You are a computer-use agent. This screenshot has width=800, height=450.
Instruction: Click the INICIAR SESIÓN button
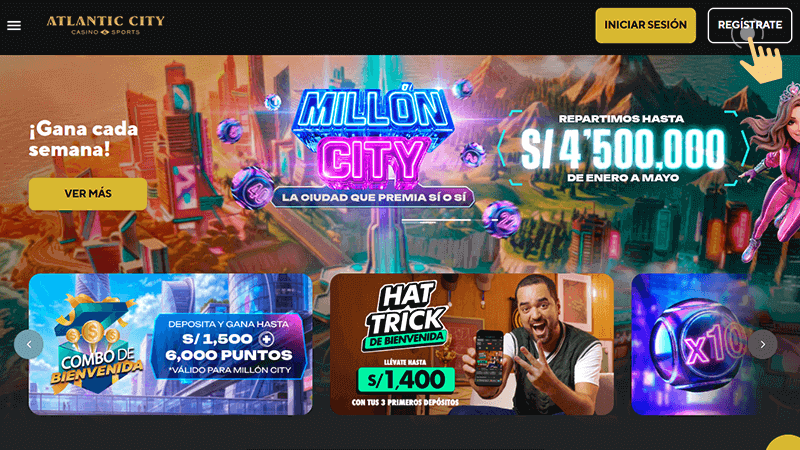pos(645,25)
